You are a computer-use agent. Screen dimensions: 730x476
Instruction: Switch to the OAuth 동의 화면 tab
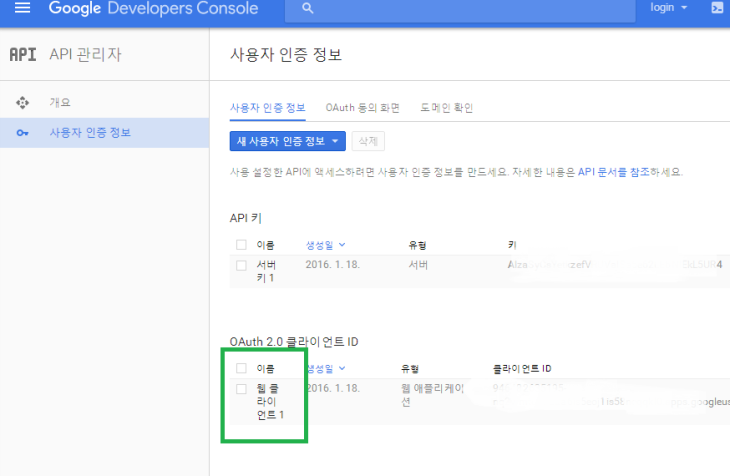(362, 107)
